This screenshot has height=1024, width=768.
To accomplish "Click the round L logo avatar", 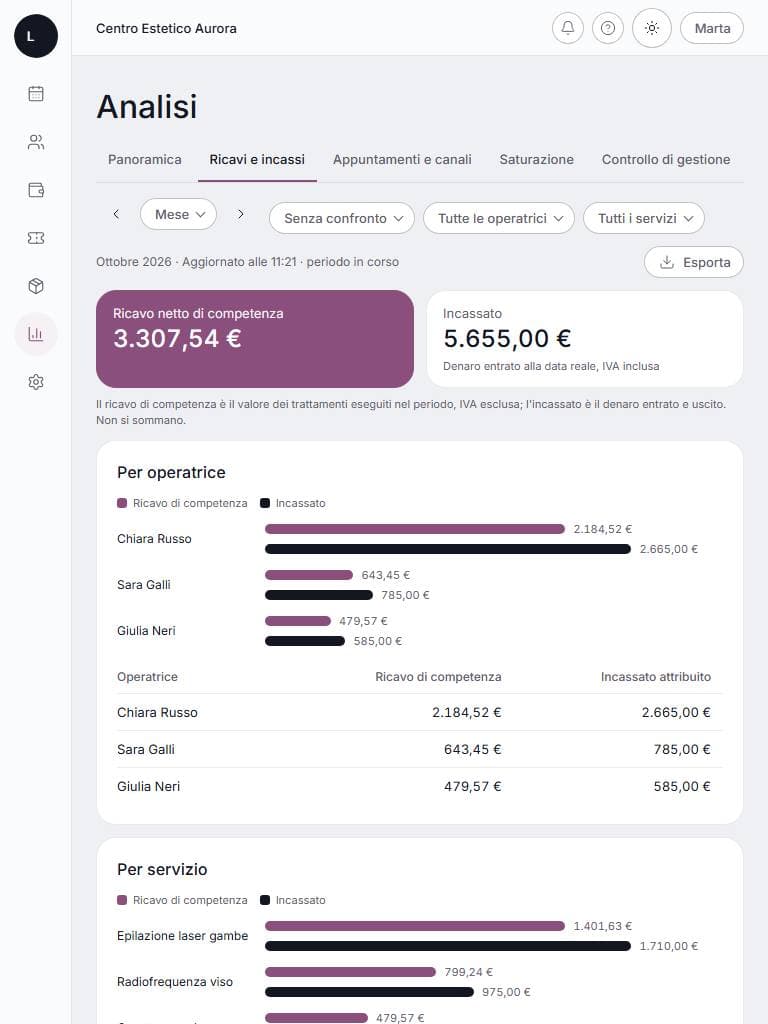I will 36,36.
